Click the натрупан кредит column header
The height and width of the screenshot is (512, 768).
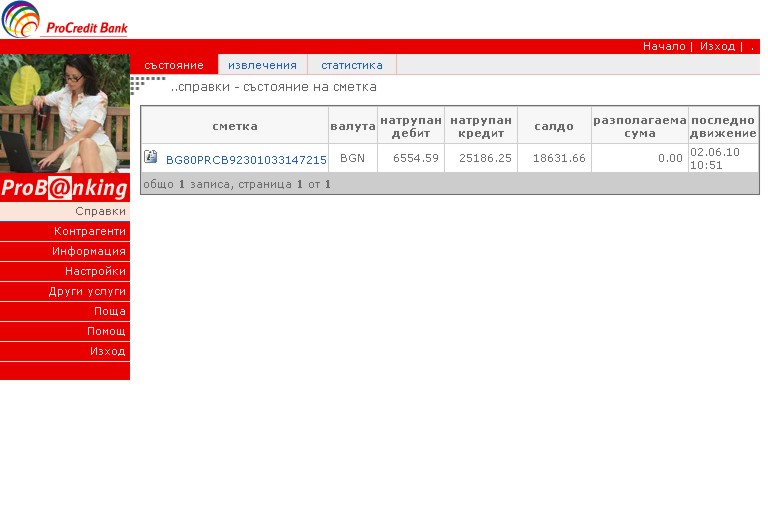[481, 125]
